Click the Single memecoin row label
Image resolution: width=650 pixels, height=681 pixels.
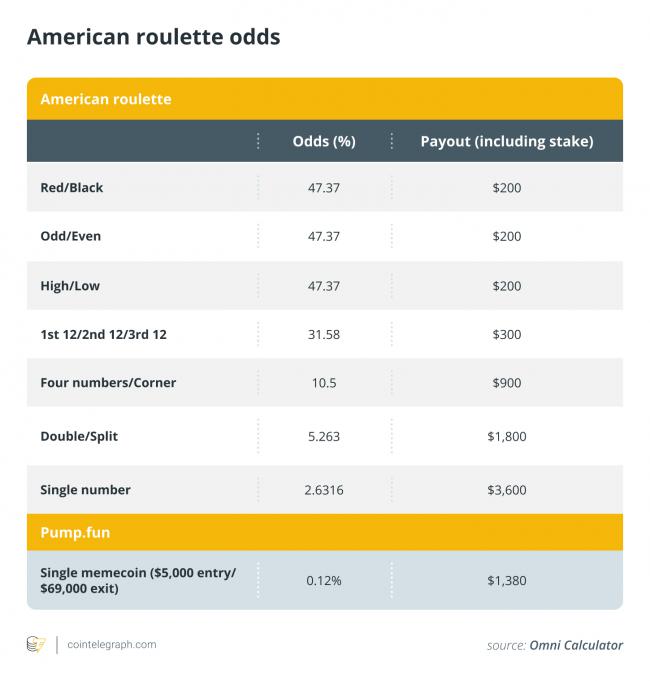tap(137, 580)
